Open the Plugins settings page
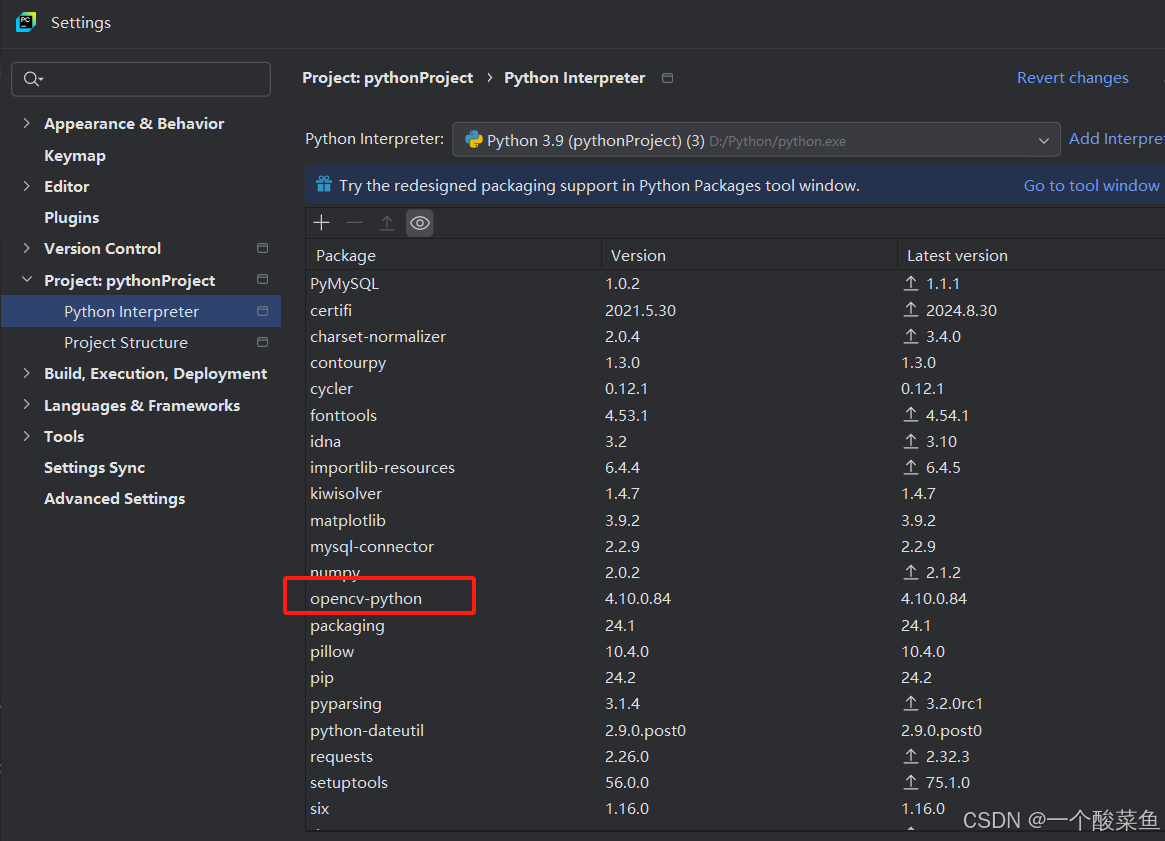 [x=71, y=218]
